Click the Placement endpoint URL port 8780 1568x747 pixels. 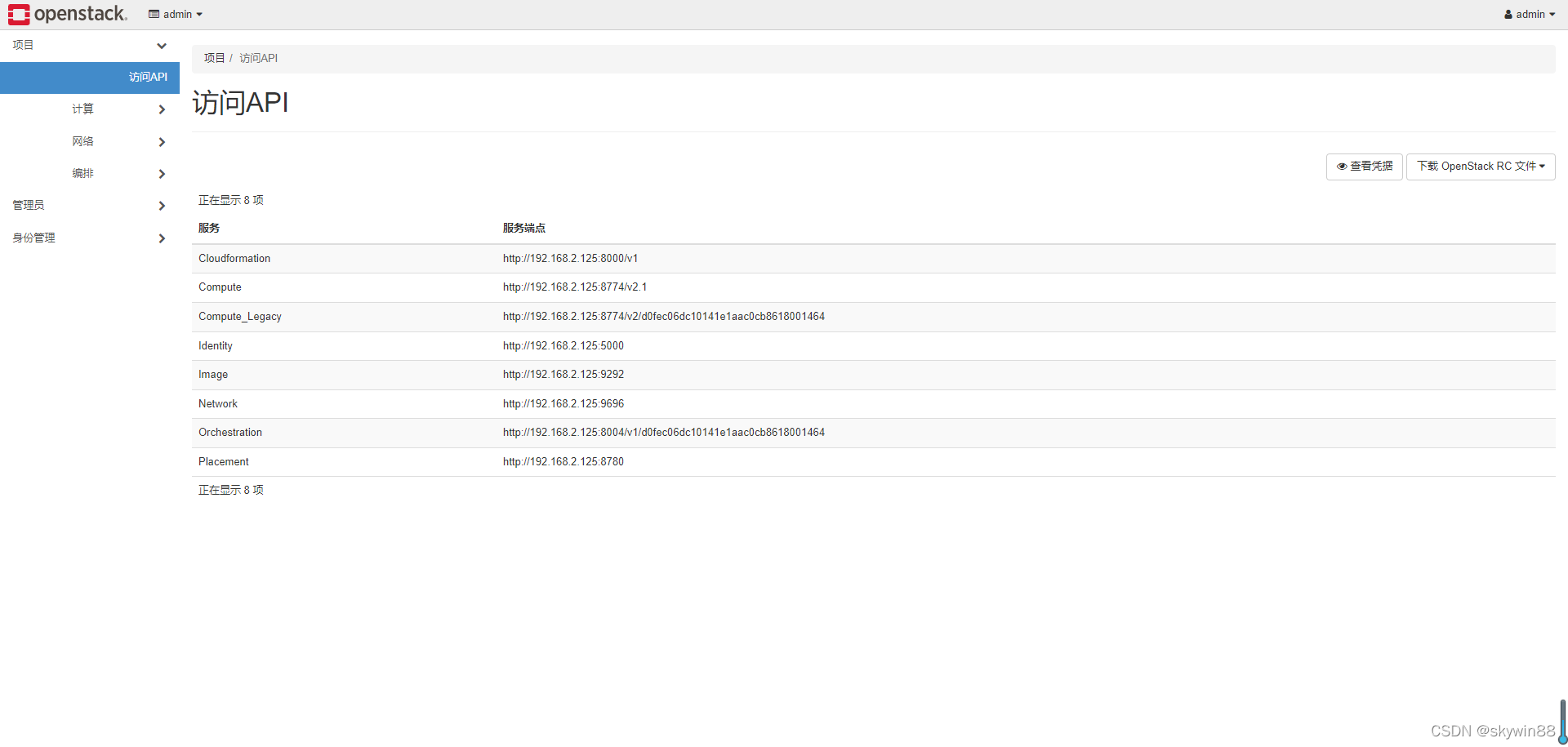[563, 462]
